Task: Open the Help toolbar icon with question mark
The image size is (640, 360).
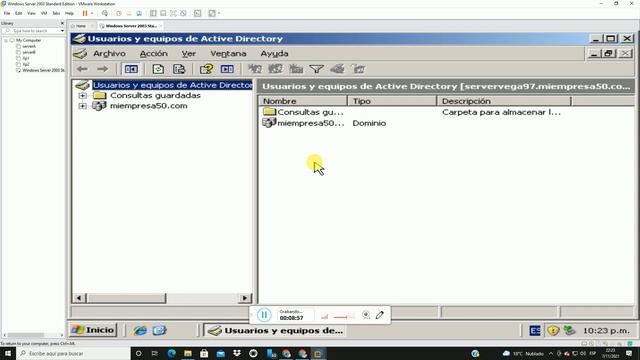Action: tap(206, 69)
